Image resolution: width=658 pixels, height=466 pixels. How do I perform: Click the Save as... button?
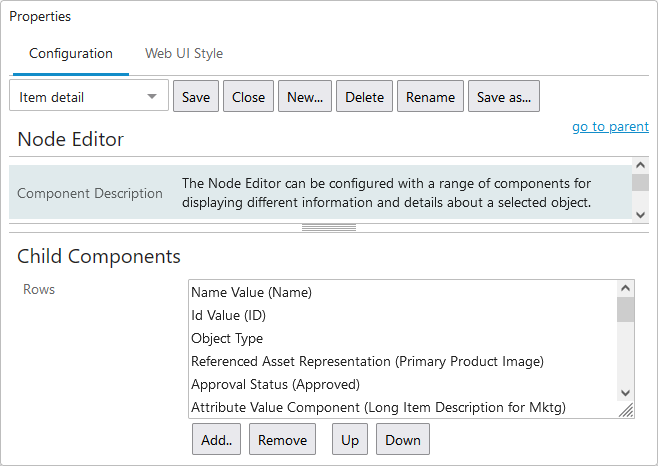click(x=504, y=97)
